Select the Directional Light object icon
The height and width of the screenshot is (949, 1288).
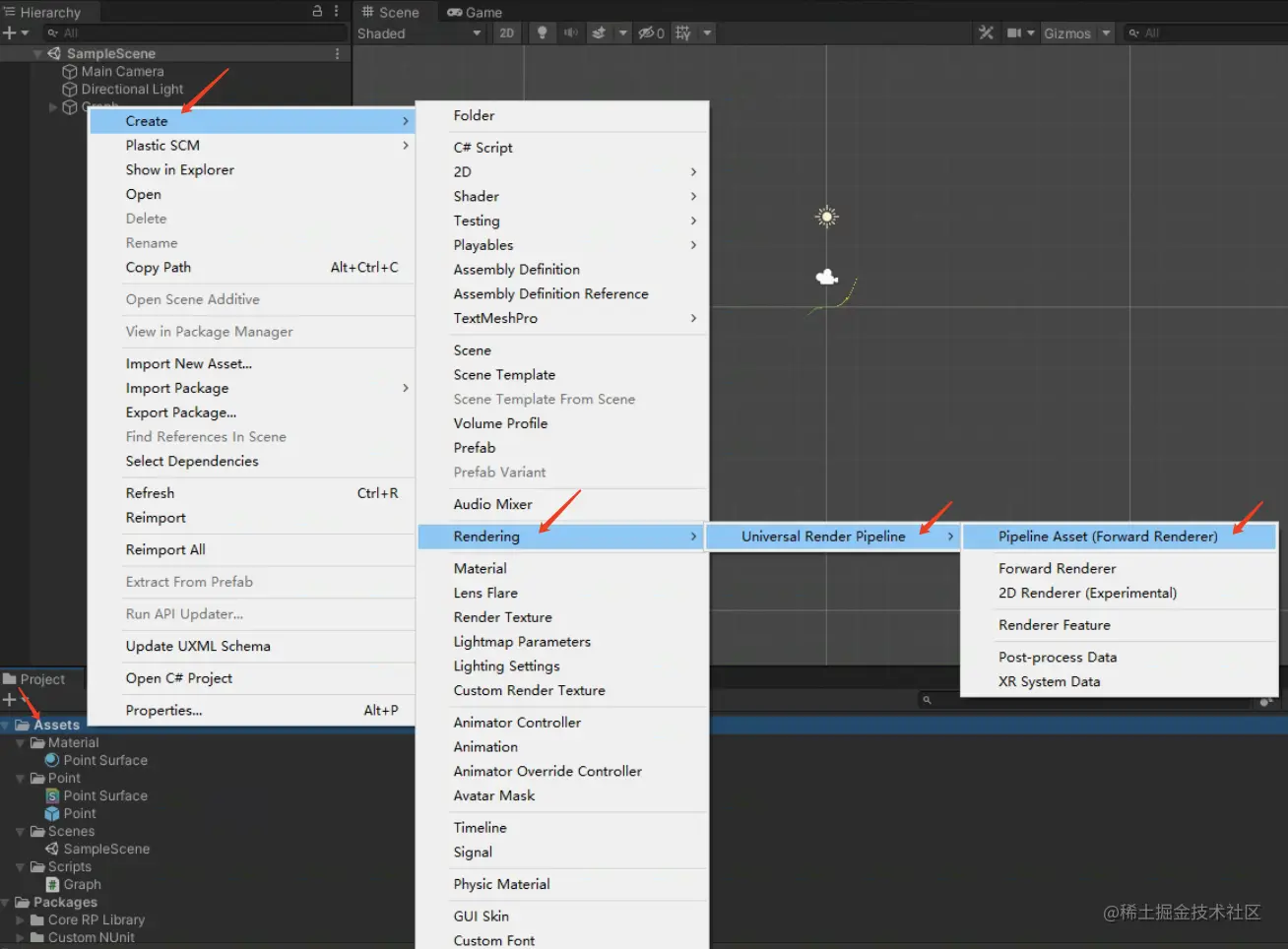pos(70,90)
